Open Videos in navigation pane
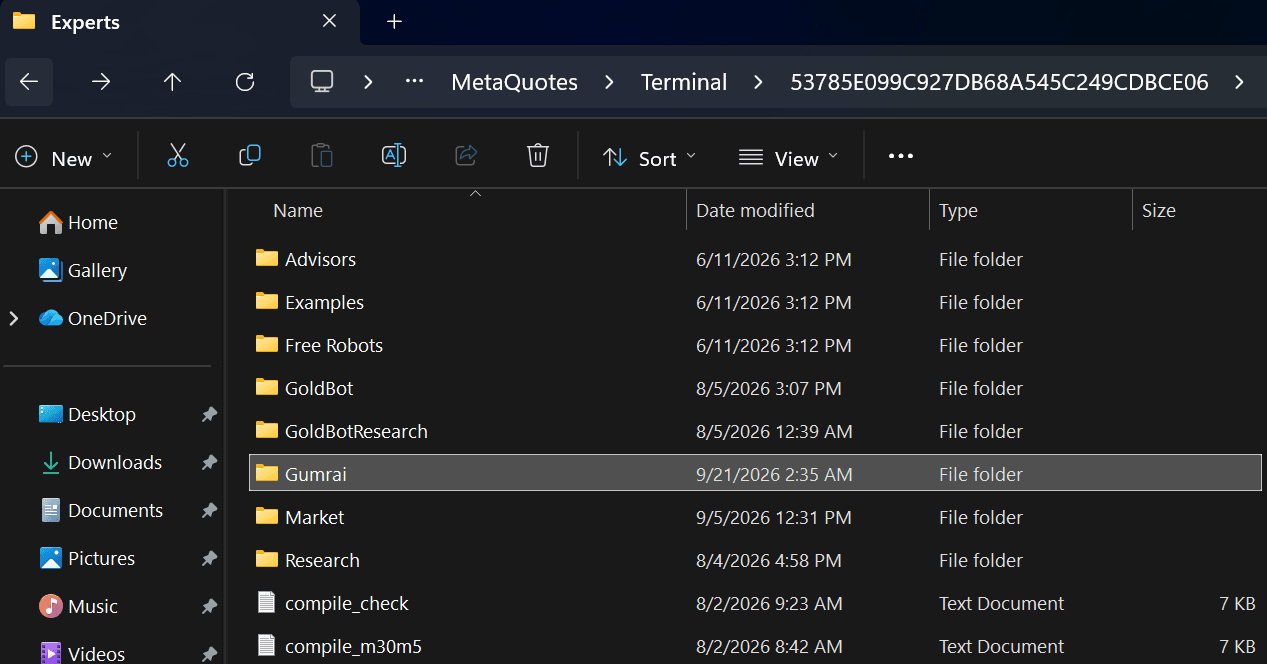 click(82, 653)
